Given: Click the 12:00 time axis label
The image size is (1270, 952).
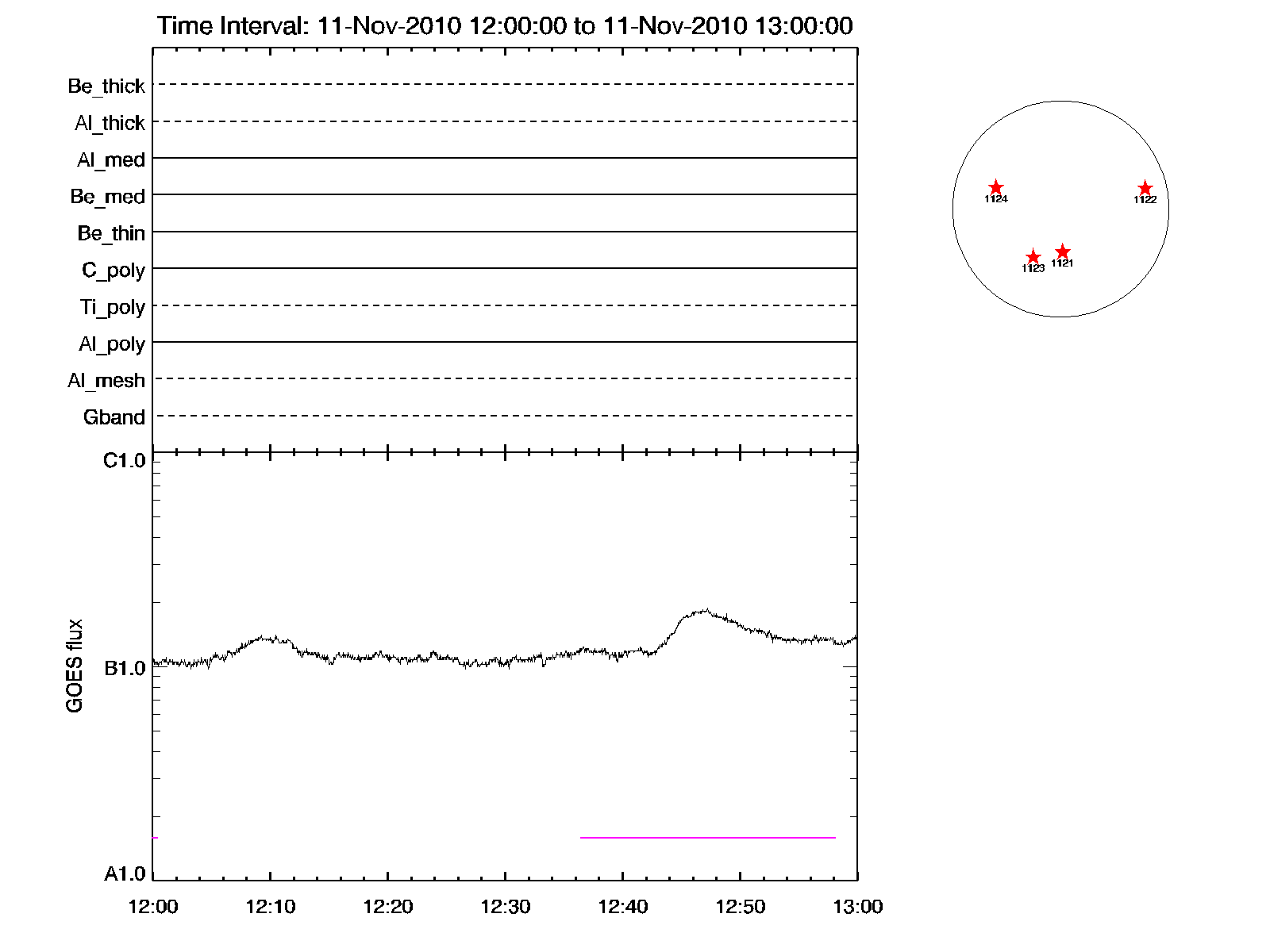Looking at the screenshot, I should [153, 907].
